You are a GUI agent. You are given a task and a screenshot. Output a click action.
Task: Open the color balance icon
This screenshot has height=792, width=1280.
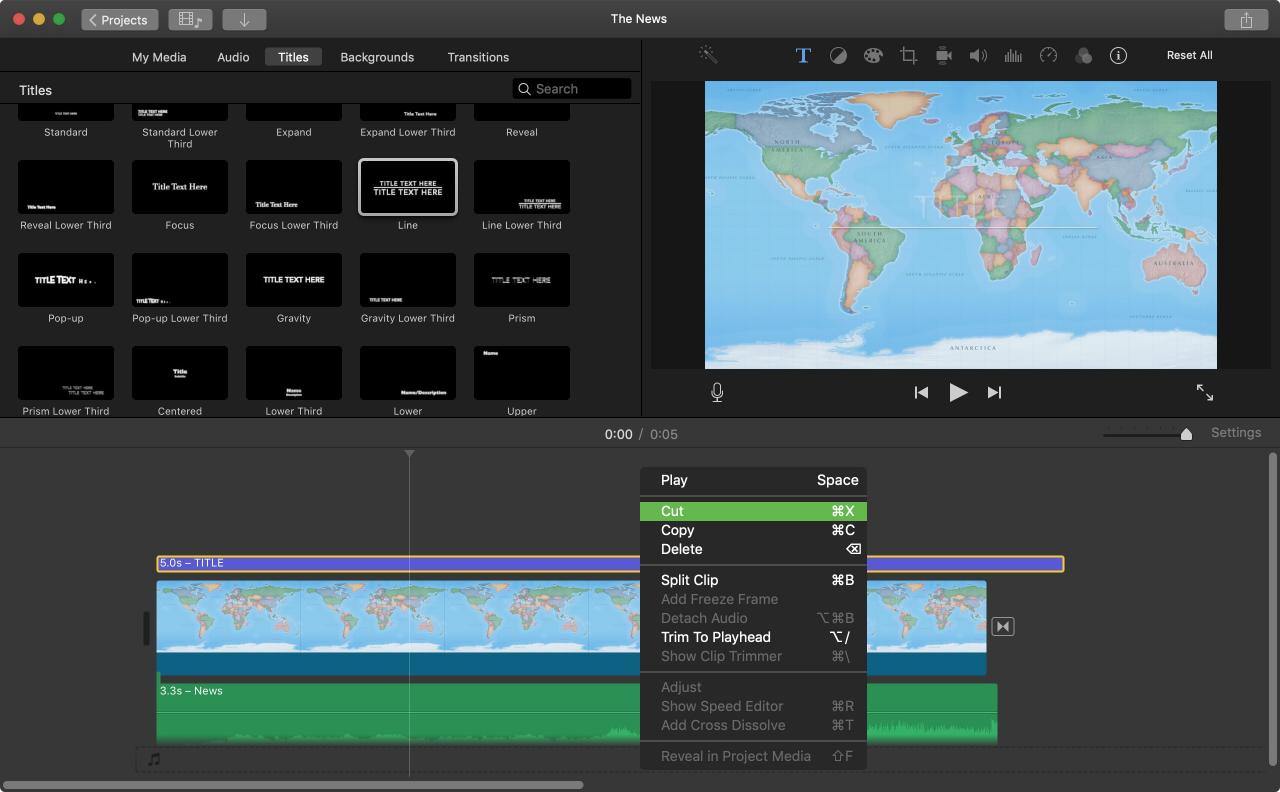(838, 55)
